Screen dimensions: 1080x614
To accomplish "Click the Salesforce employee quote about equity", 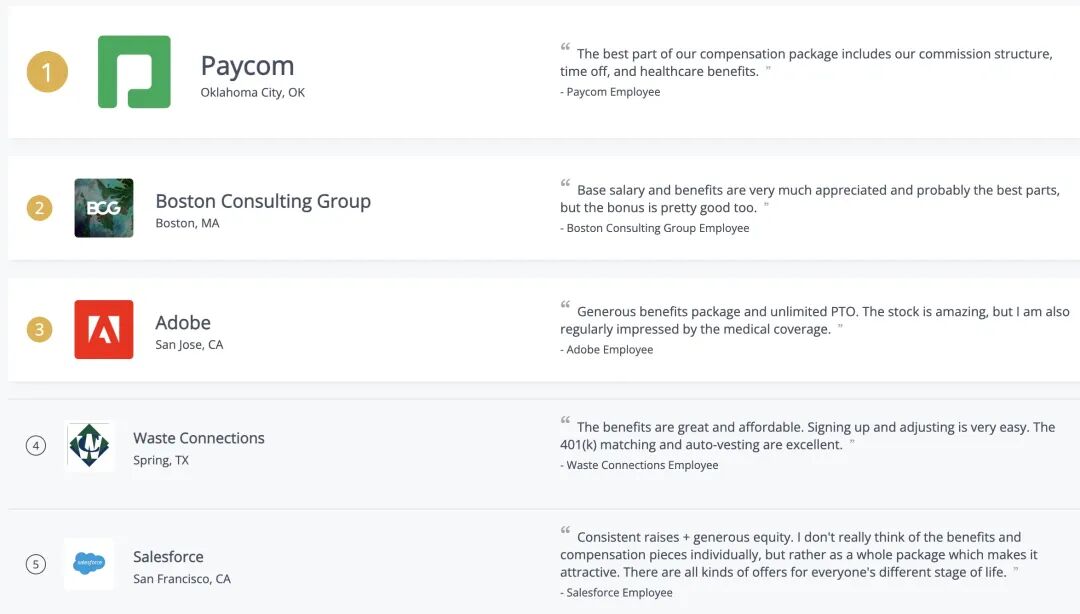I will tap(798, 554).
